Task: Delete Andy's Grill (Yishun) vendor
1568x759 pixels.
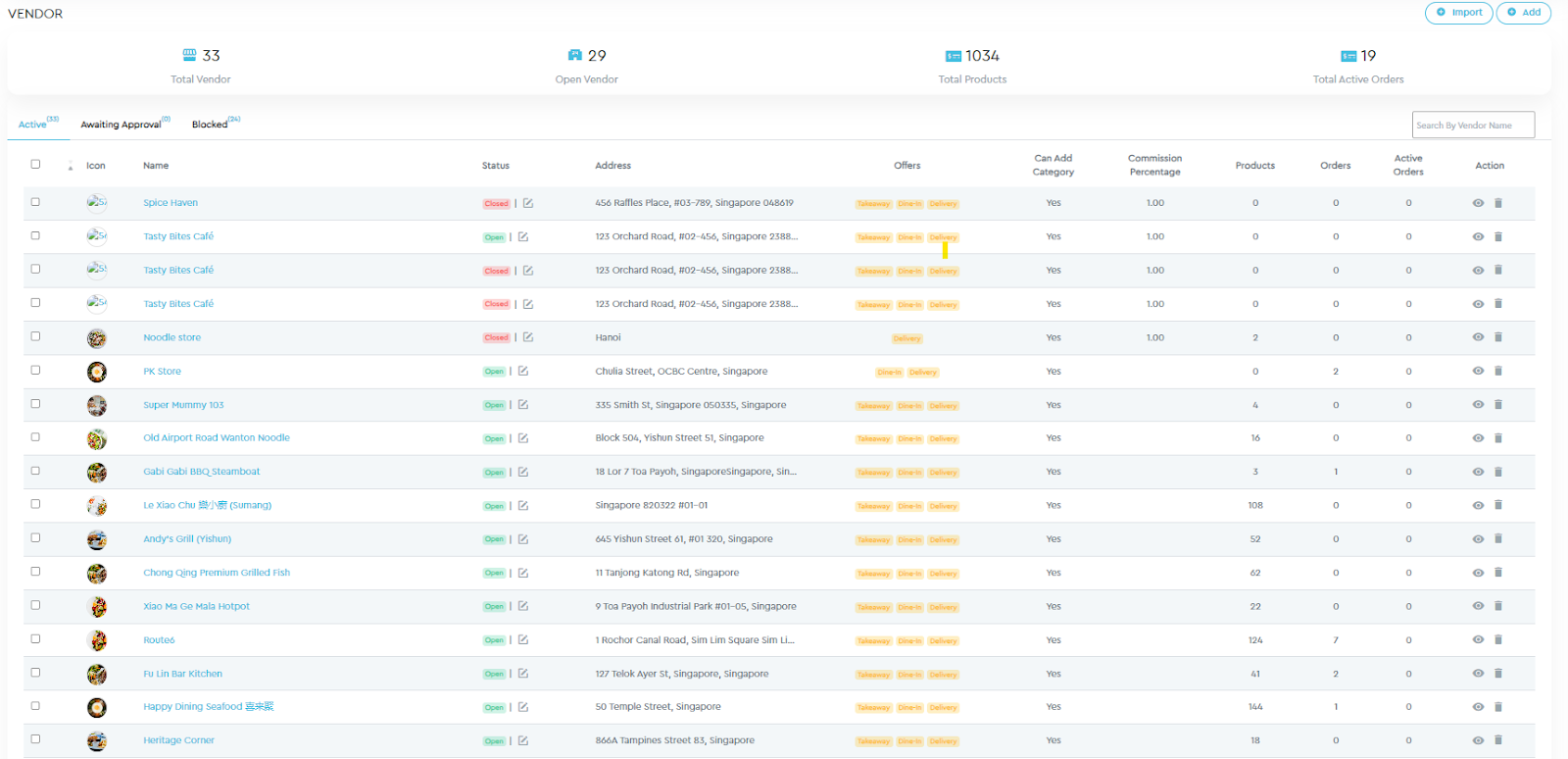Action: tap(1498, 538)
